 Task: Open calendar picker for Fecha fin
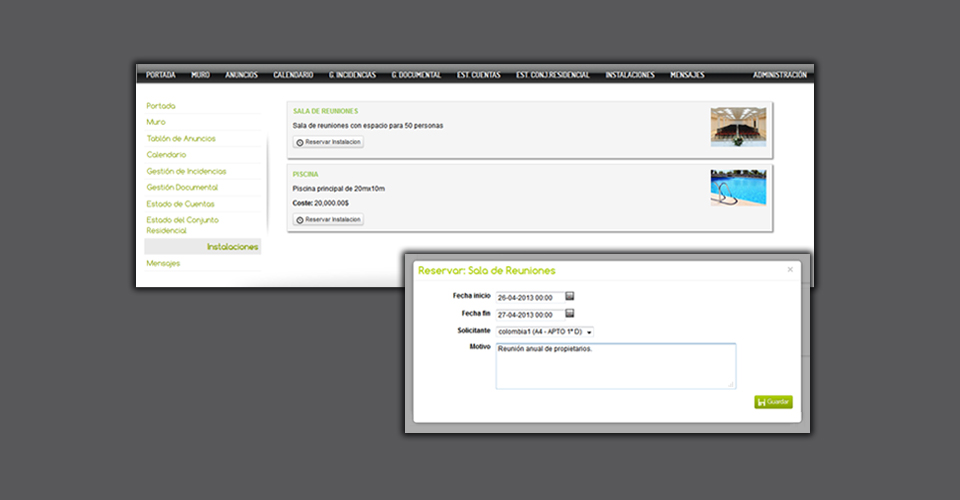click(x=569, y=313)
